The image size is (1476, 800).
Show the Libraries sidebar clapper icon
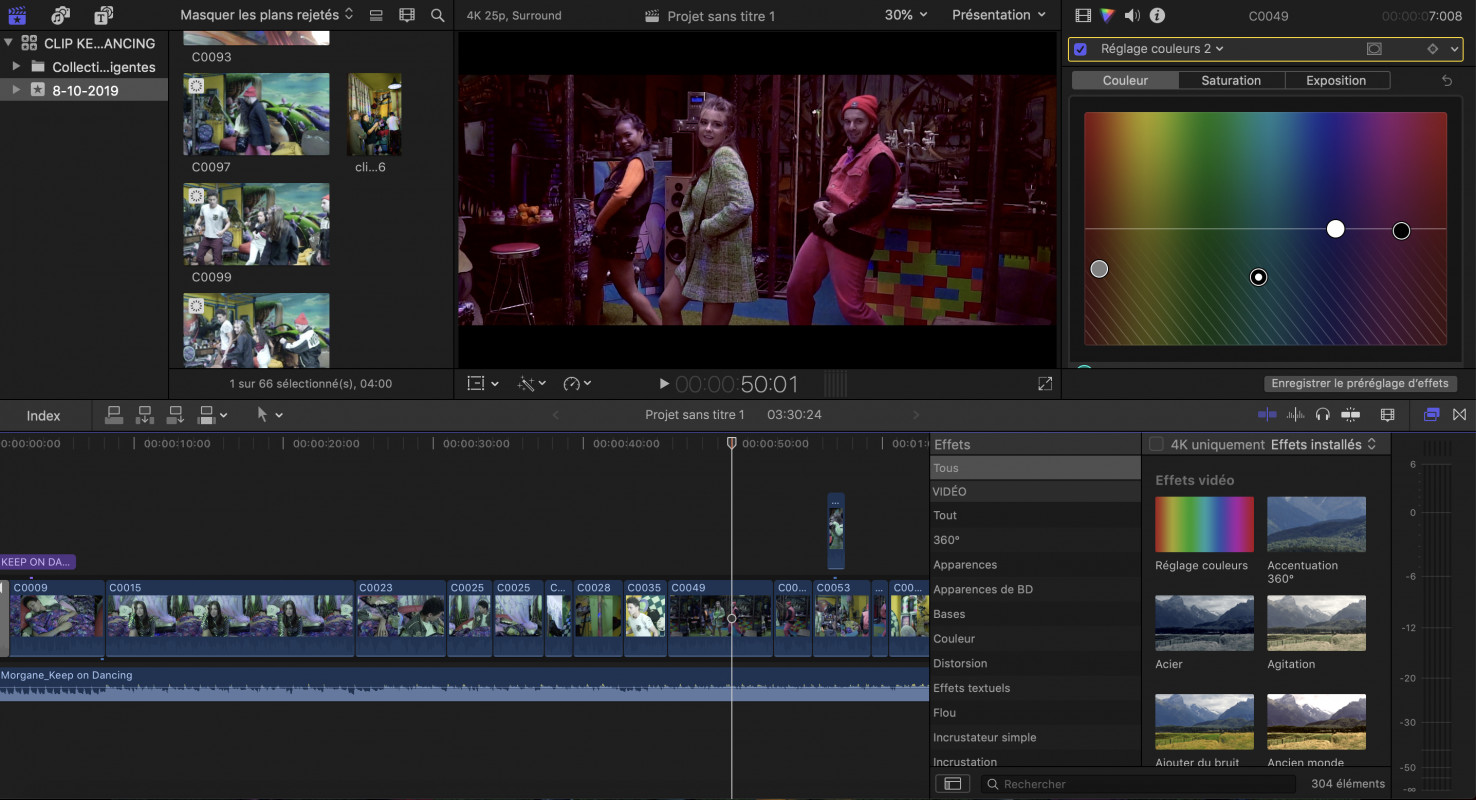click(16, 15)
